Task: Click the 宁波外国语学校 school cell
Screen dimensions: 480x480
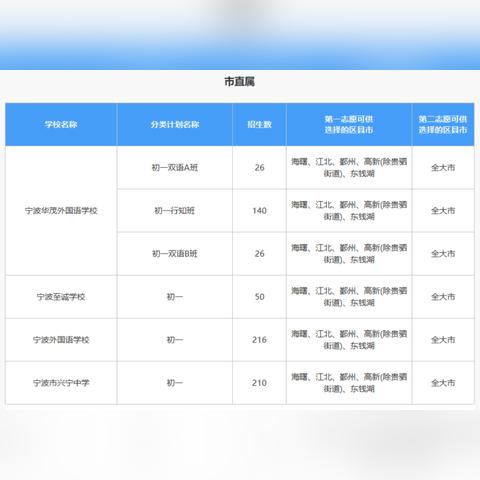Action: pyautogui.click(x=61, y=340)
